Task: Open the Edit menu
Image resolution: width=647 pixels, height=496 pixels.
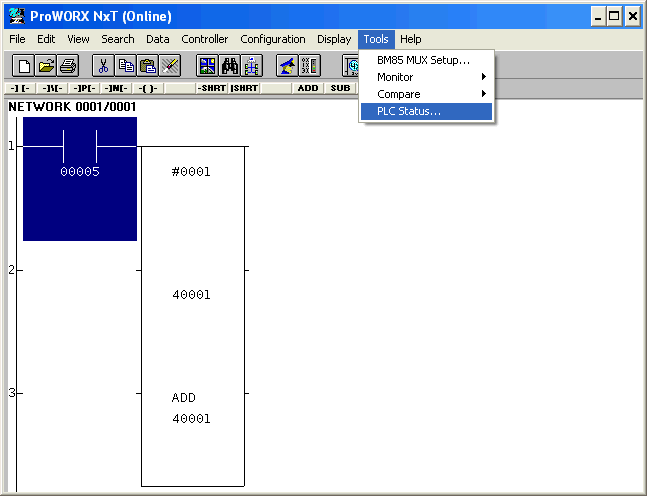Action: (x=46, y=39)
